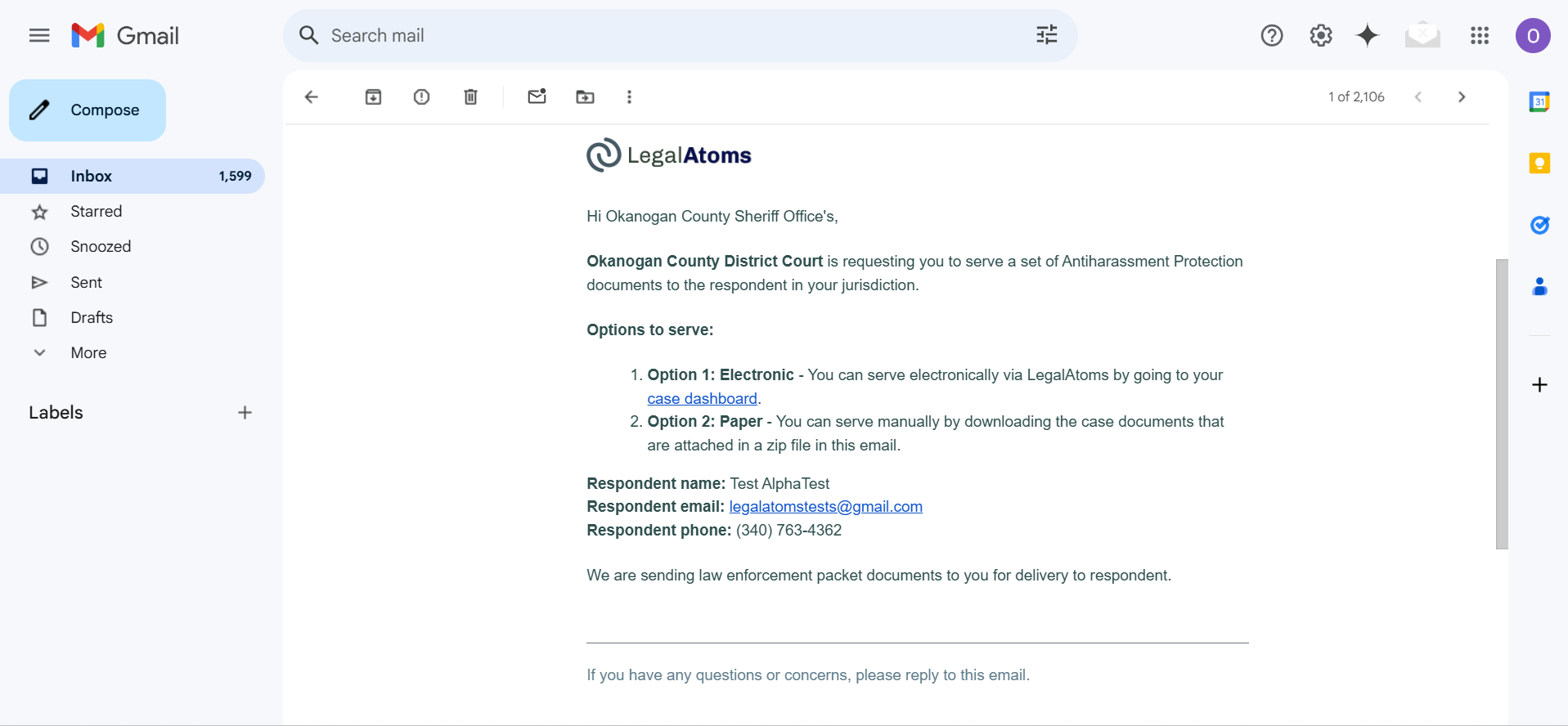1568x726 pixels.
Task: Click the '1 of 2,106' counter
Action: click(x=1355, y=96)
